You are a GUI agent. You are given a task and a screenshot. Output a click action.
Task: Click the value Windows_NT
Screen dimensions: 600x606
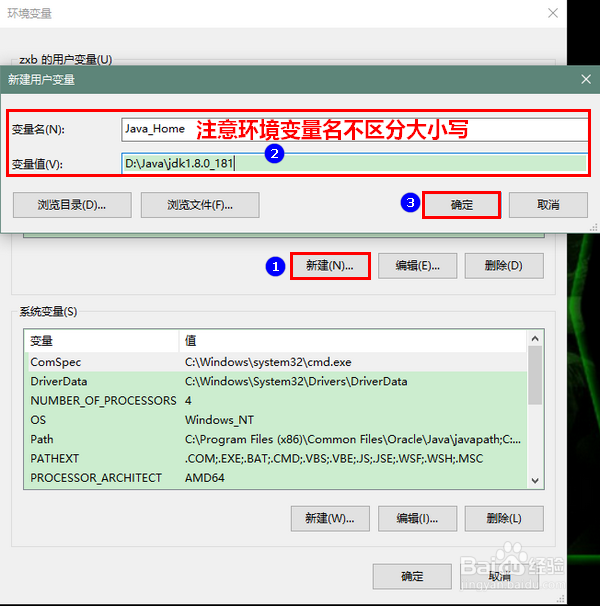219,420
